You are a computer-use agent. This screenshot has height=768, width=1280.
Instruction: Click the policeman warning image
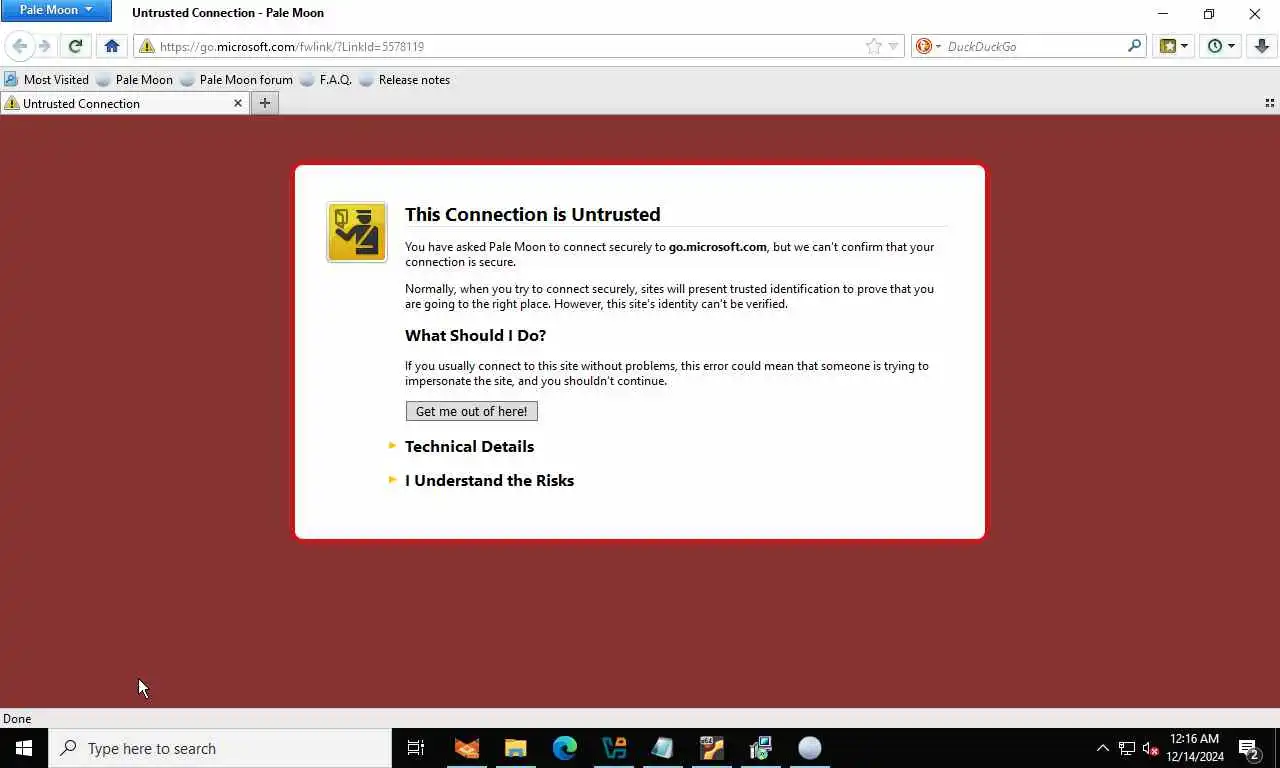pos(357,232)
